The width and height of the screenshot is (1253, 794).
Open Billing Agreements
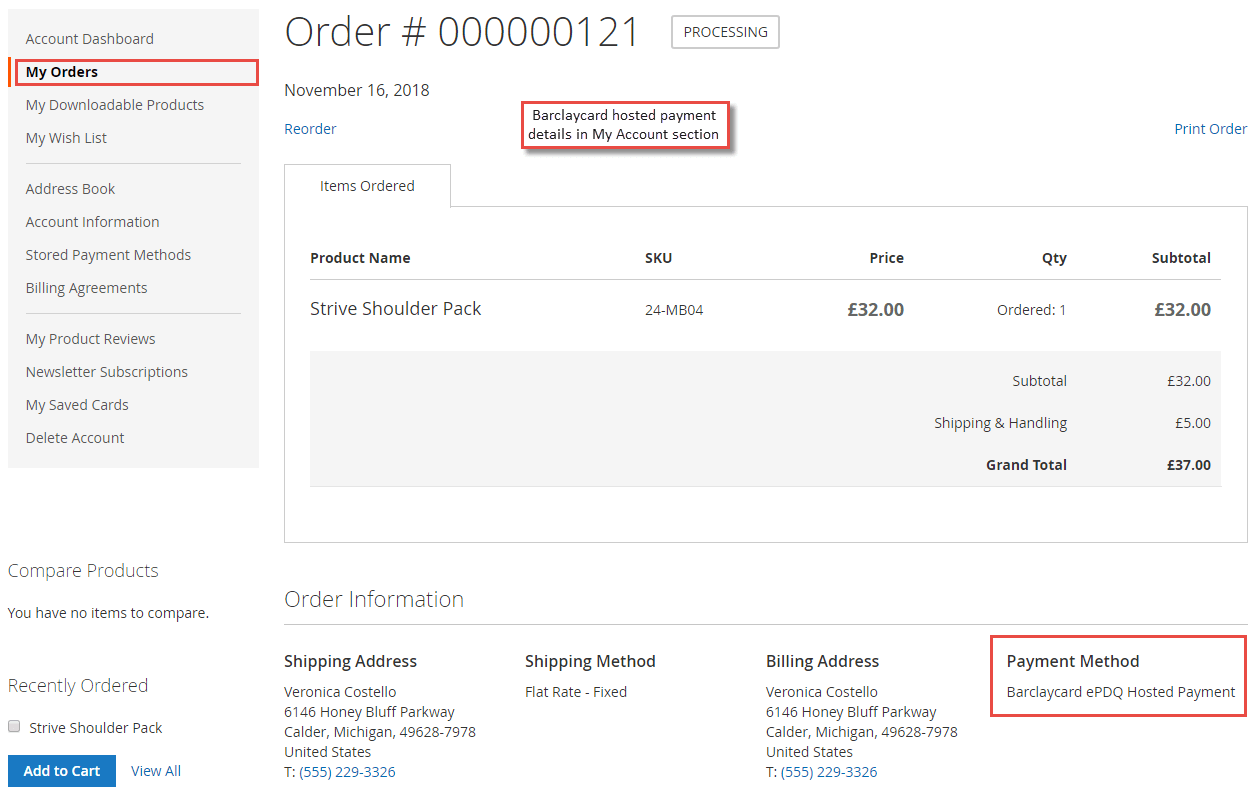[86, 287]
